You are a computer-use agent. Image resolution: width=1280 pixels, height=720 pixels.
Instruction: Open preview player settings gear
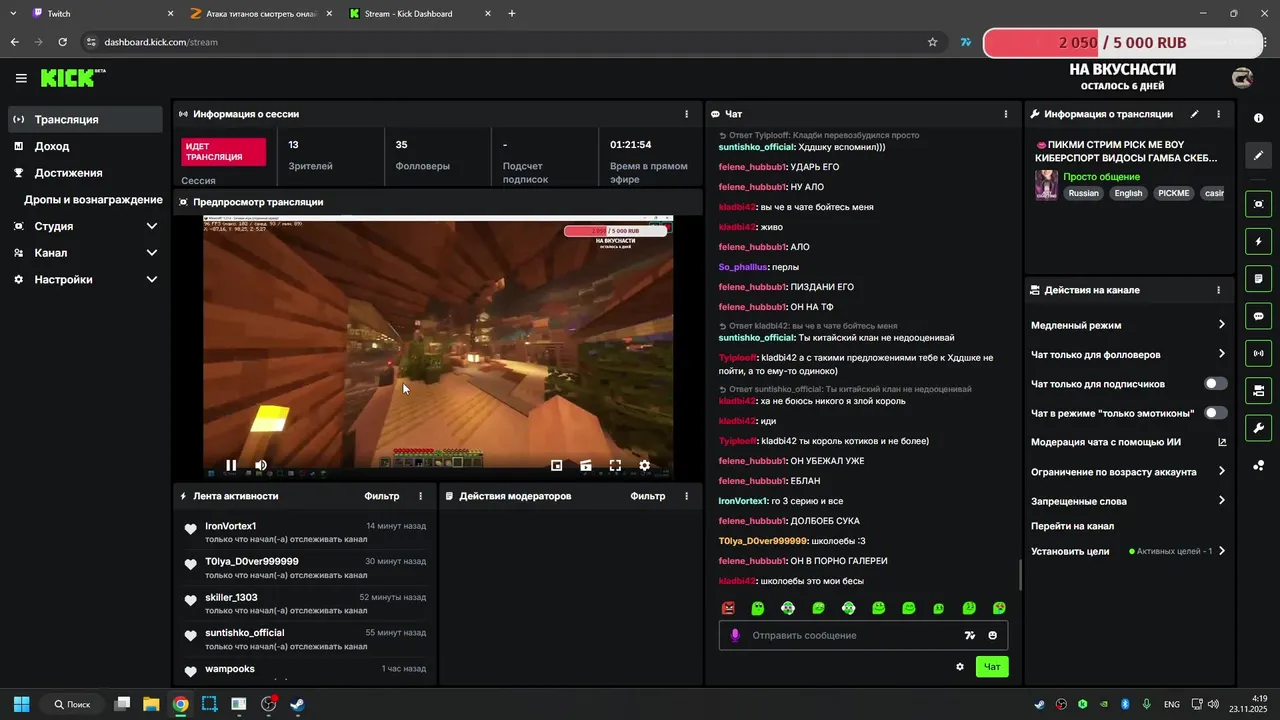pos(644,465)
